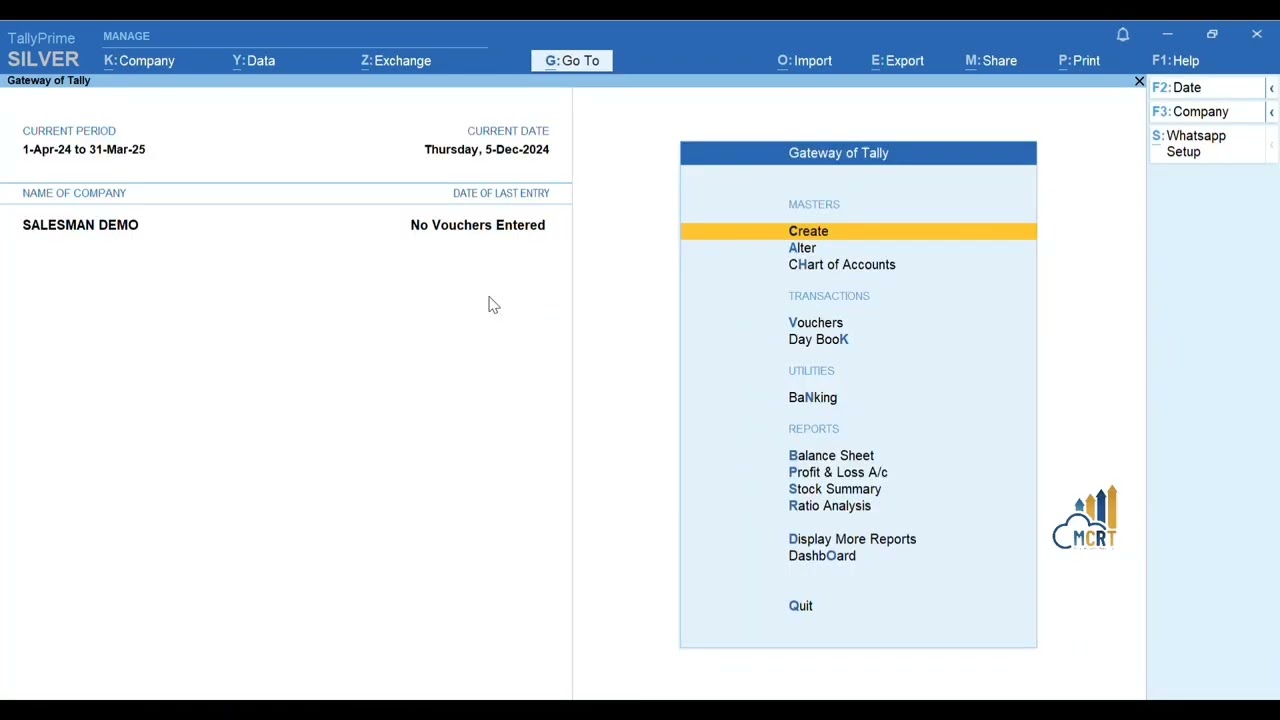Click the No Vouchers Entered text
Screen dimensions: 1280x720
point(478,225)
